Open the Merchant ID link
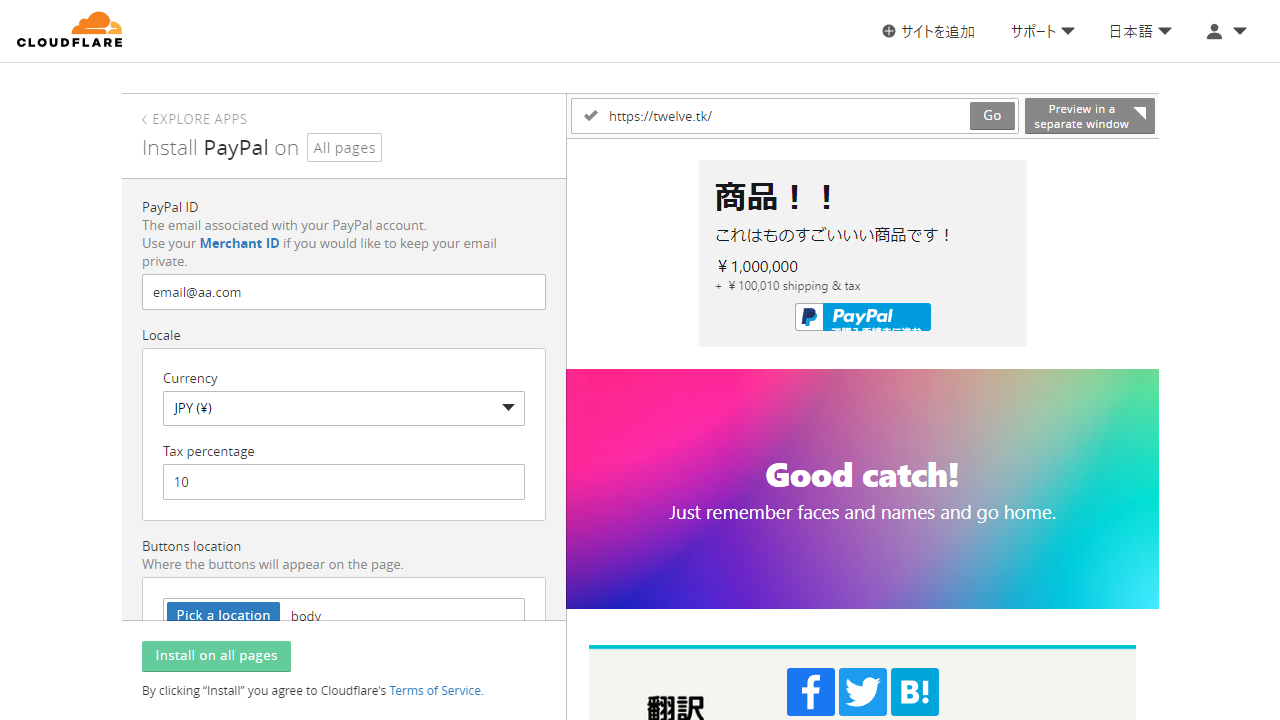1280x720 pixels. (239, 243)
